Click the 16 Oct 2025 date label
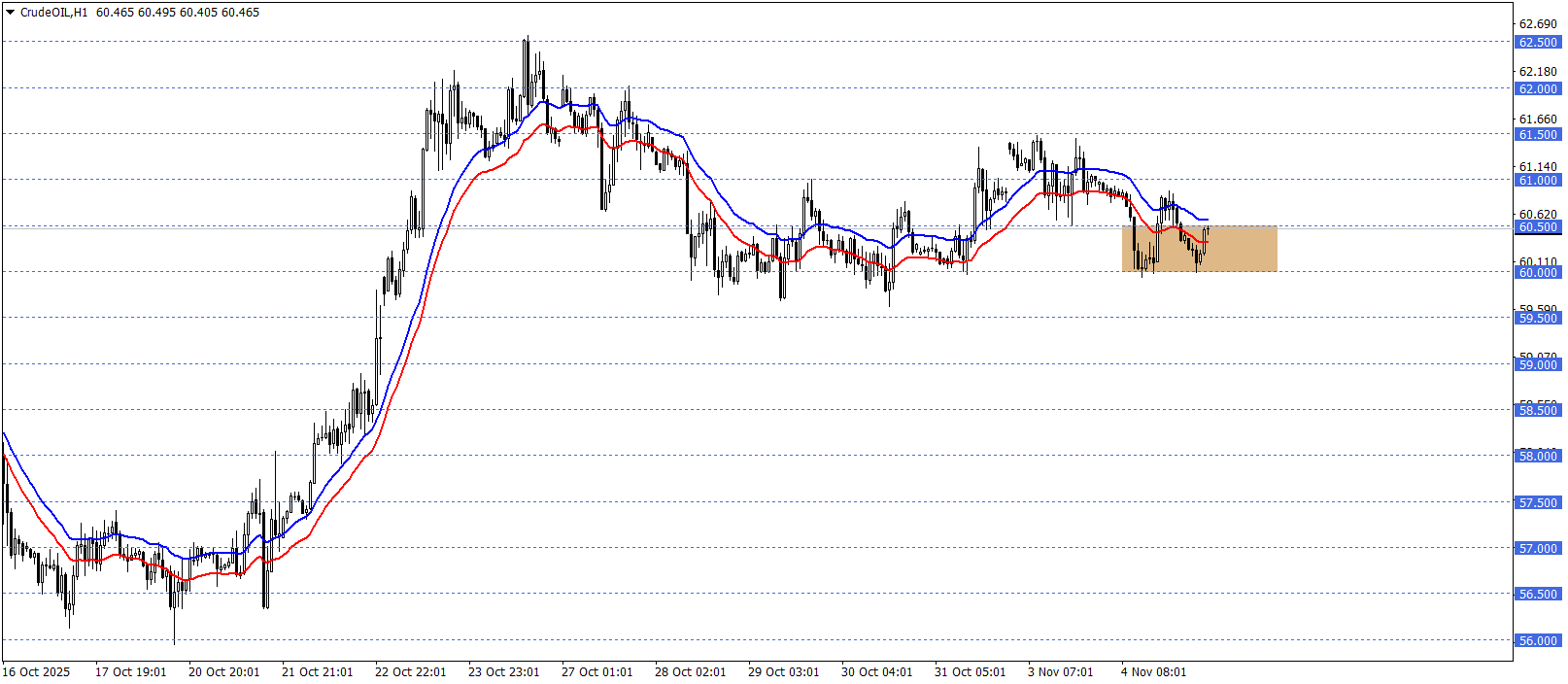This screenshot has width=1568, height=684. coord(37,671)
